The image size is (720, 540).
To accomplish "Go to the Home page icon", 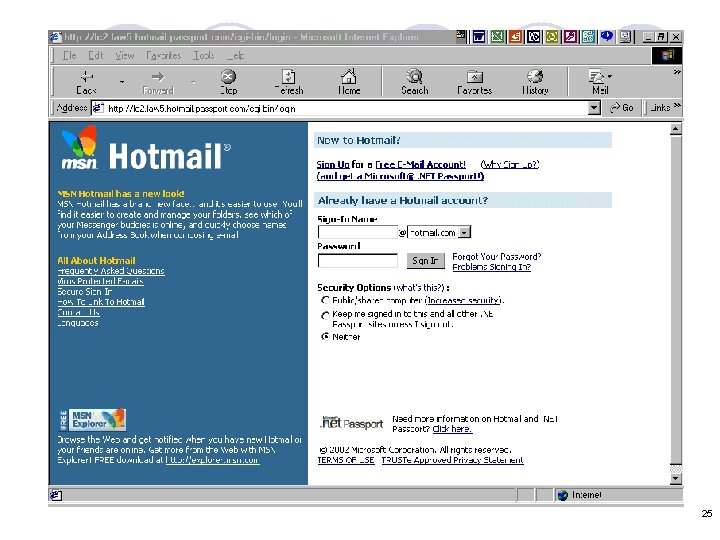I will click(349, 76).
